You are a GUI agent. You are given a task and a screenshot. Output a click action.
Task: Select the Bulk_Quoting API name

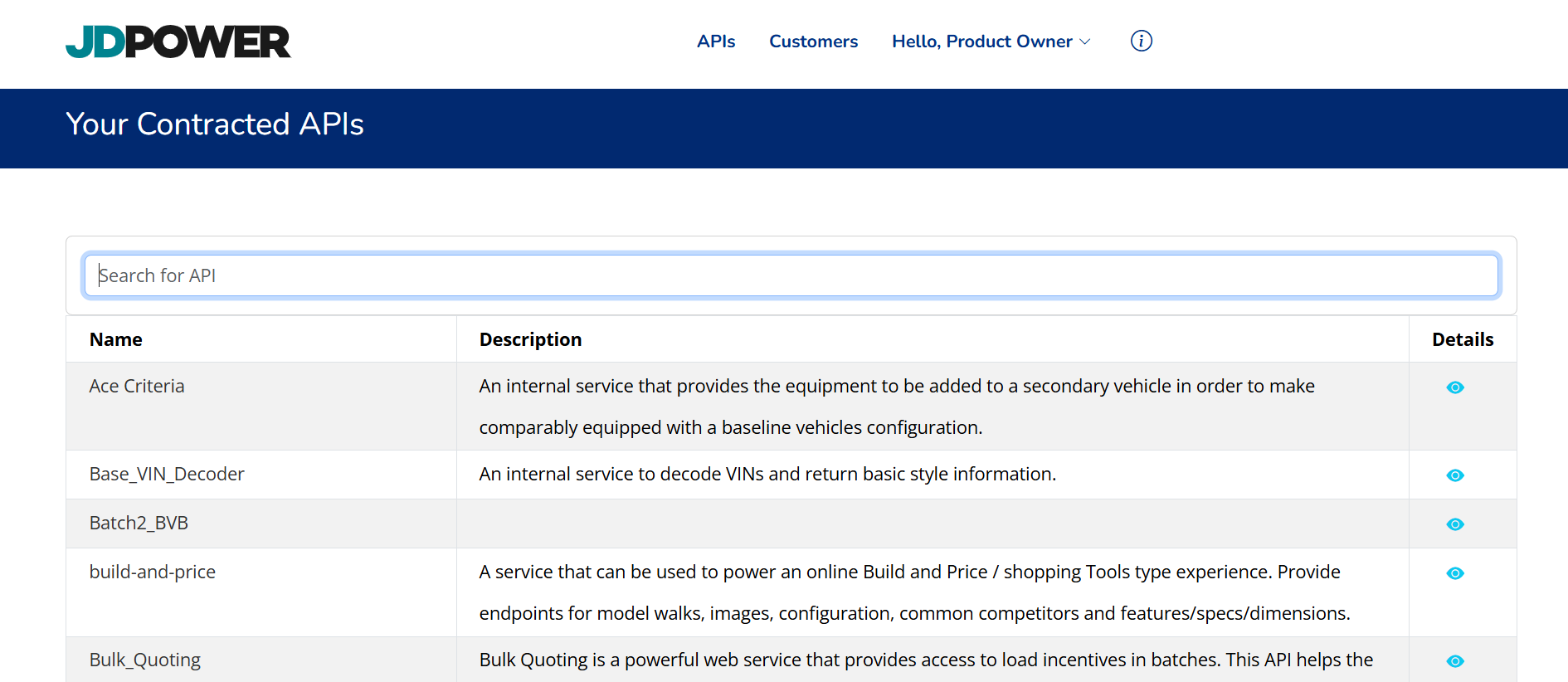[145, 660]
